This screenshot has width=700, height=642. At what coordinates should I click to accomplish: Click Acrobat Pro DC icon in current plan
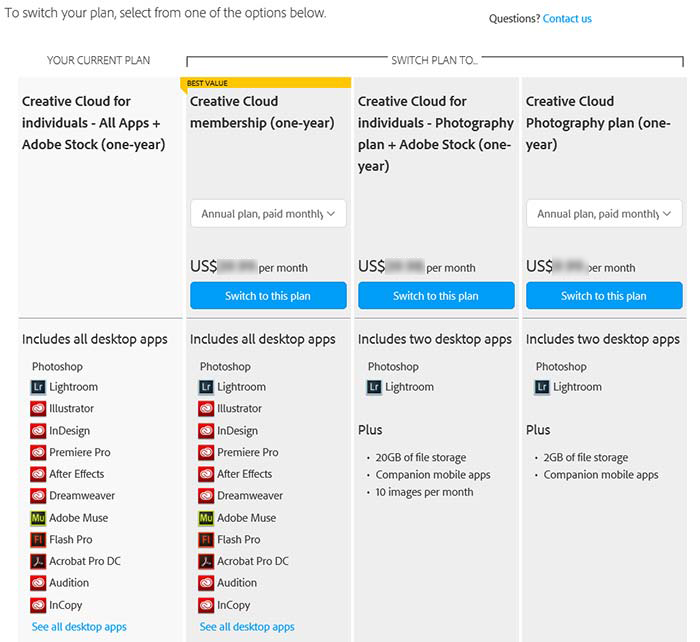point(38,562)
